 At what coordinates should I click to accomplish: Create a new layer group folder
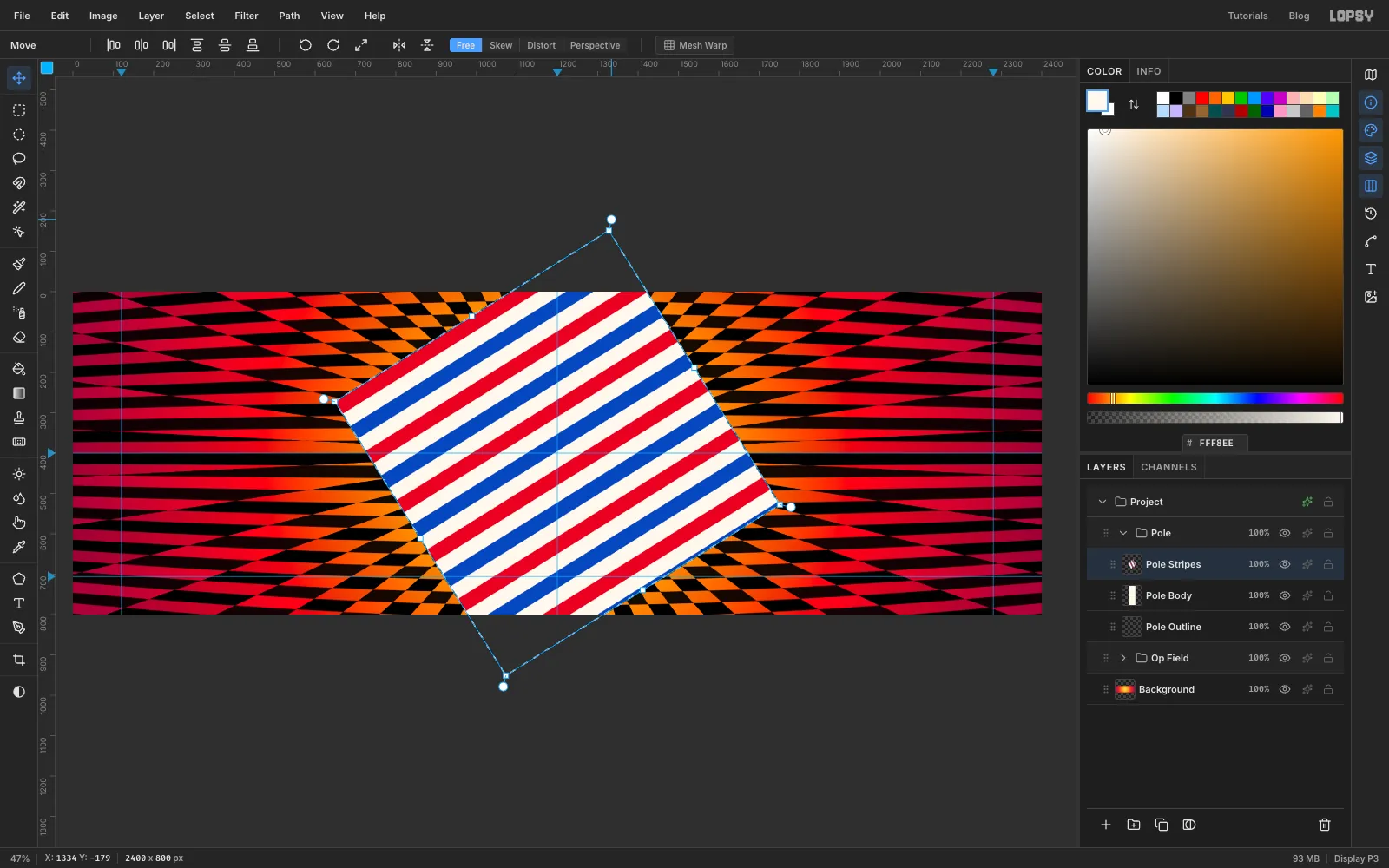pyautogui.click(x=1134, y=825)
